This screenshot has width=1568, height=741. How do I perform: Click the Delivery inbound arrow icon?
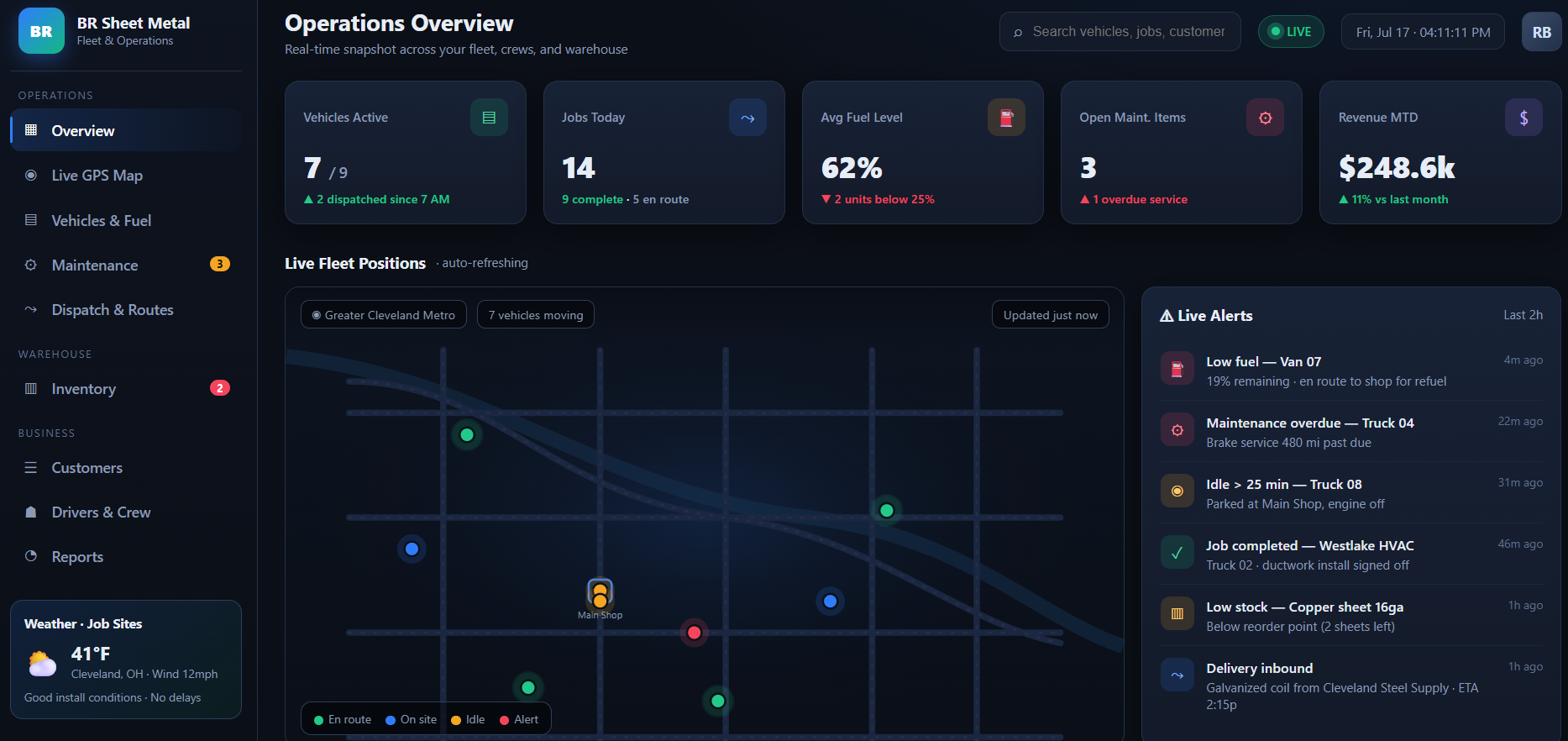[x=1177, y=675]
